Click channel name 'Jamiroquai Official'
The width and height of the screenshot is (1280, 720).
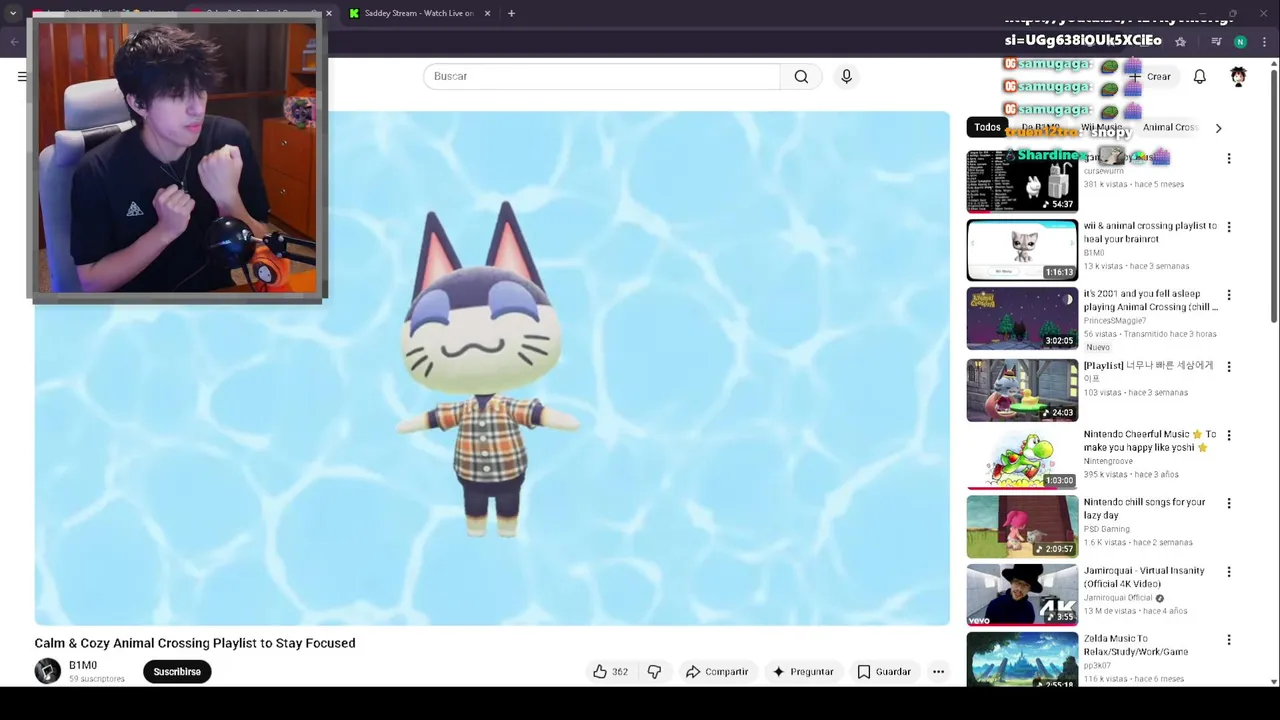(x=1118, y=598)
